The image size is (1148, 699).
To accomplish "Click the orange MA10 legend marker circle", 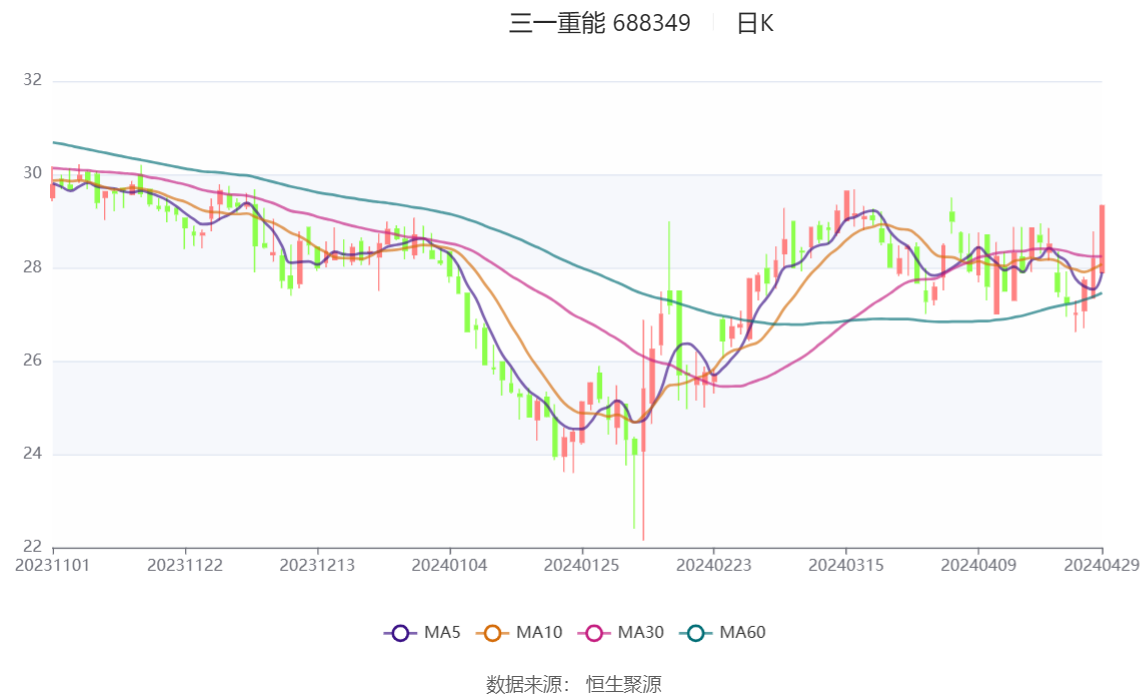I will 492,633.
